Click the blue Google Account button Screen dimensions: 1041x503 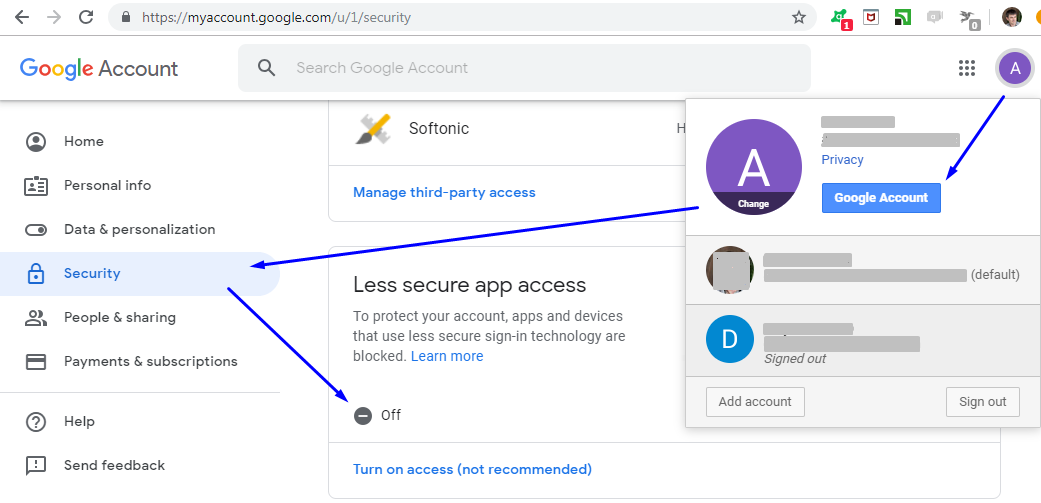click(881, 198)
